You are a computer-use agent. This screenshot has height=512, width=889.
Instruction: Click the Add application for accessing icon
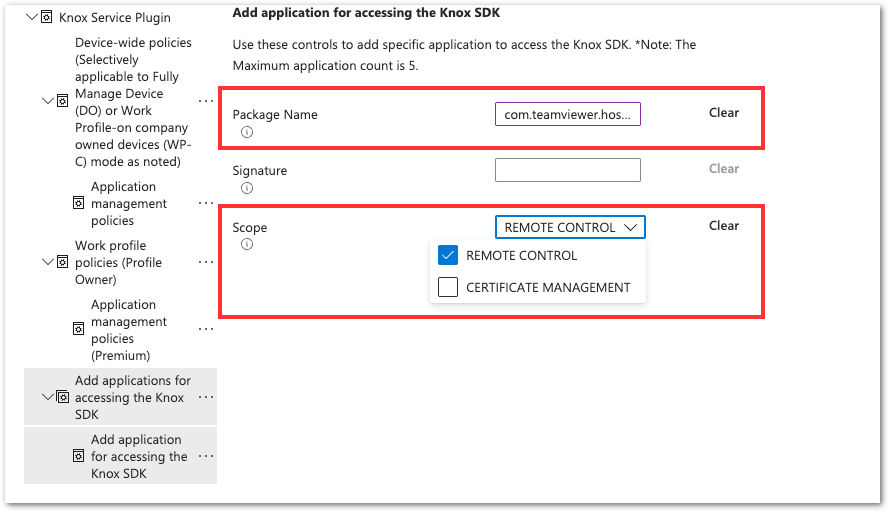(79, 456)
